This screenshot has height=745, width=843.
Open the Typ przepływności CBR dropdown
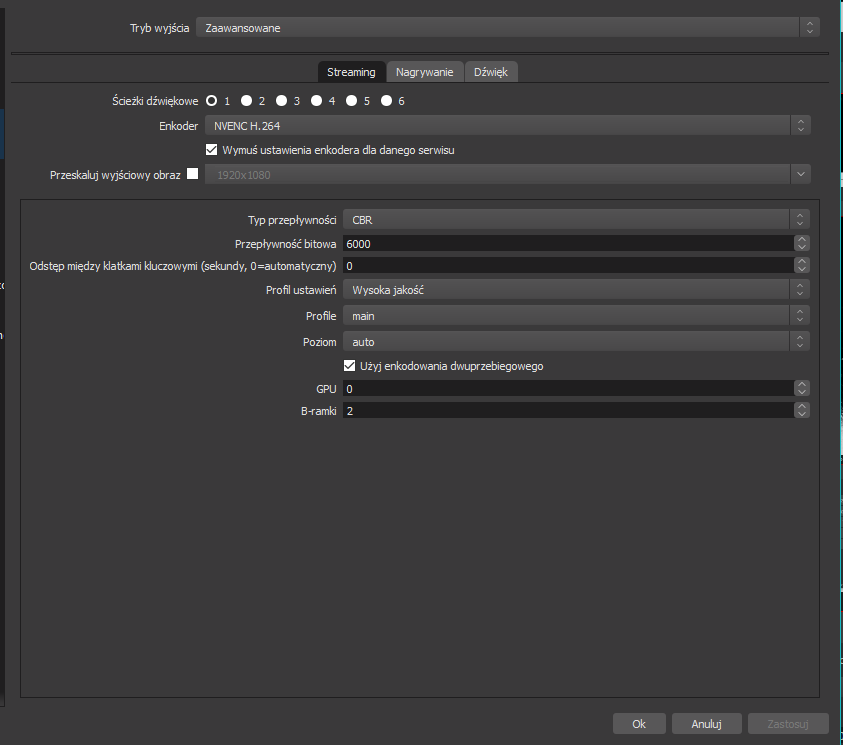click(575, 220)
